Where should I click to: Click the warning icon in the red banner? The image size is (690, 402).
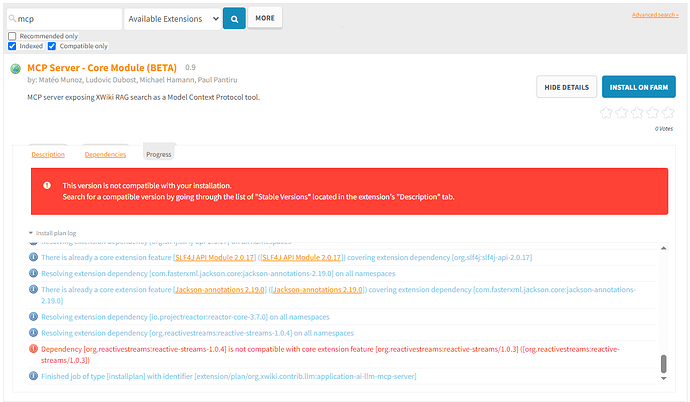point(47,185)
